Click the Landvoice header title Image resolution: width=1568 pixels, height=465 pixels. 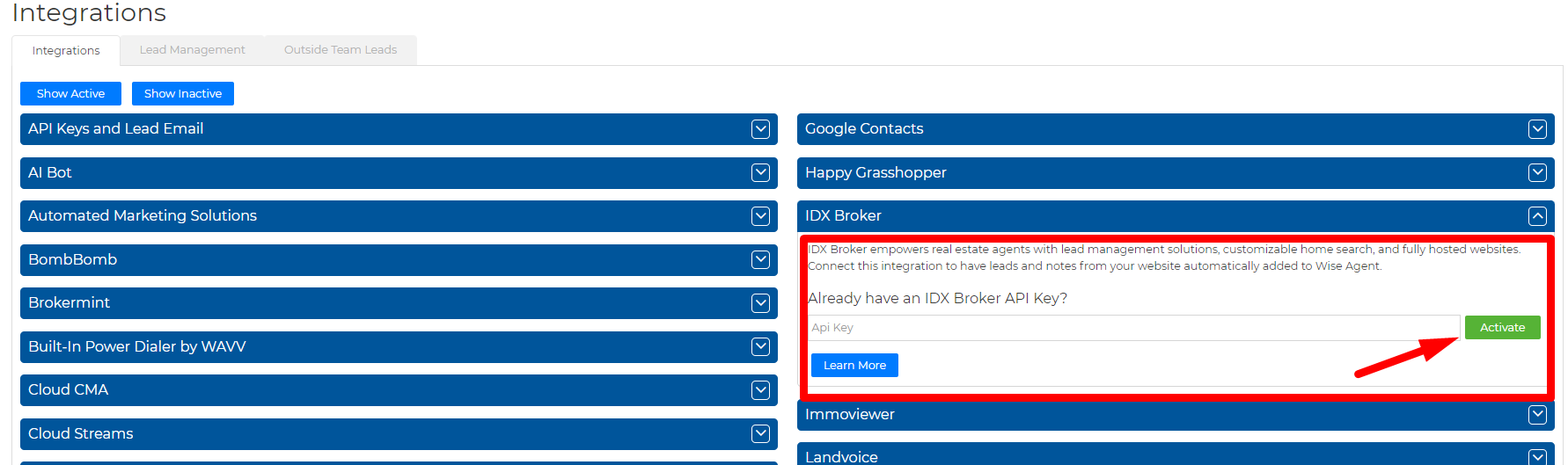(x=841, y=457)
